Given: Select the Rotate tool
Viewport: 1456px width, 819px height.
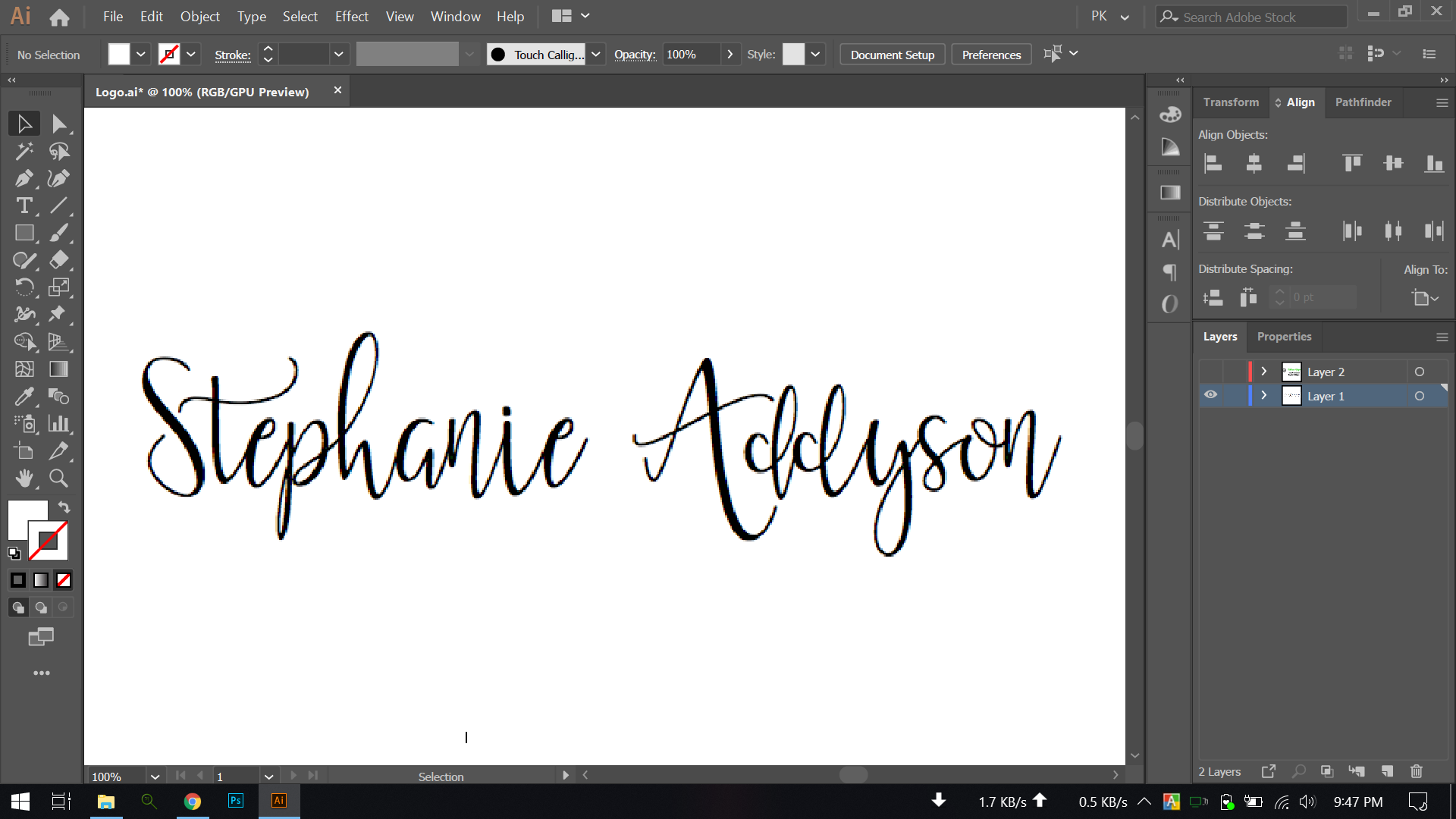Looking at the screenshot, I should [x=24, y=287].
